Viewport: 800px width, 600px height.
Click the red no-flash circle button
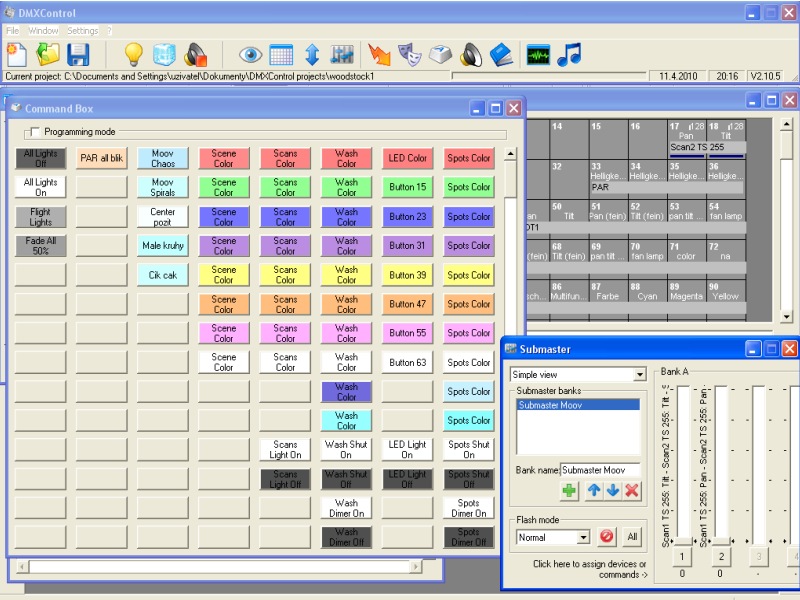tap(607, 537)
